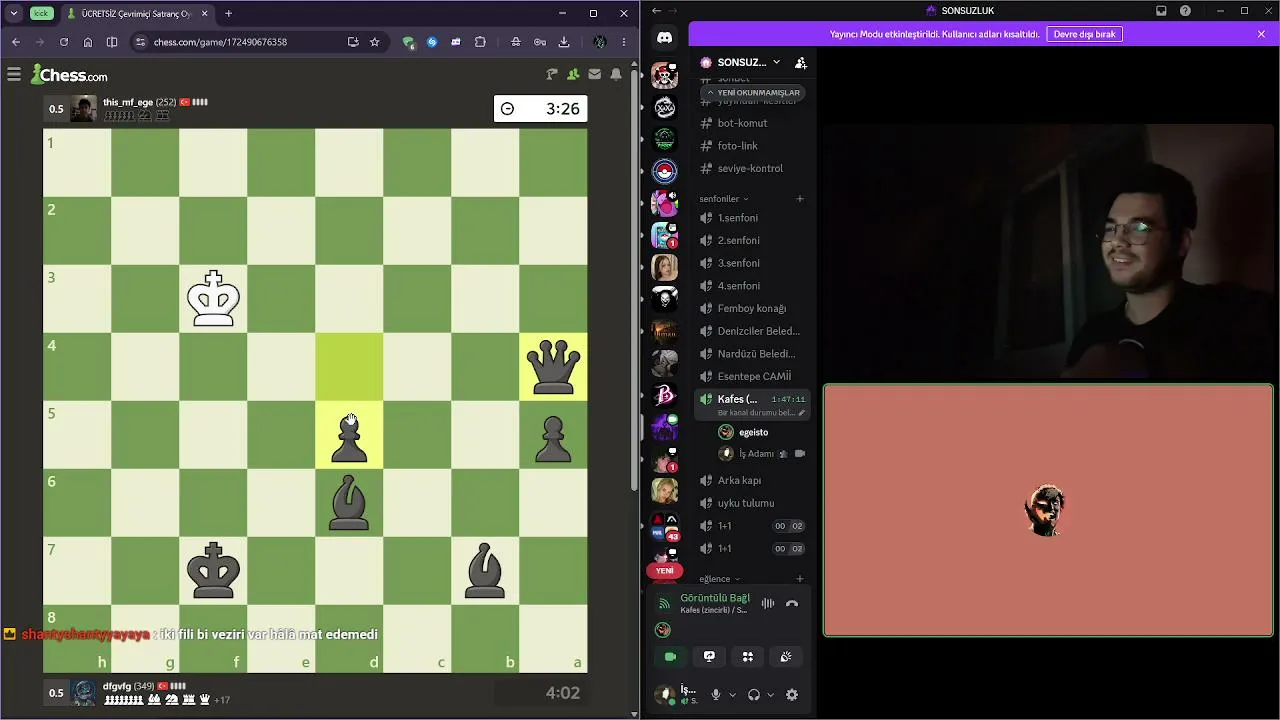The height and width of the screenshot is (720, 1280).
Task: Invite people to SONSUZLUK server icon
Action: [800, 62]
